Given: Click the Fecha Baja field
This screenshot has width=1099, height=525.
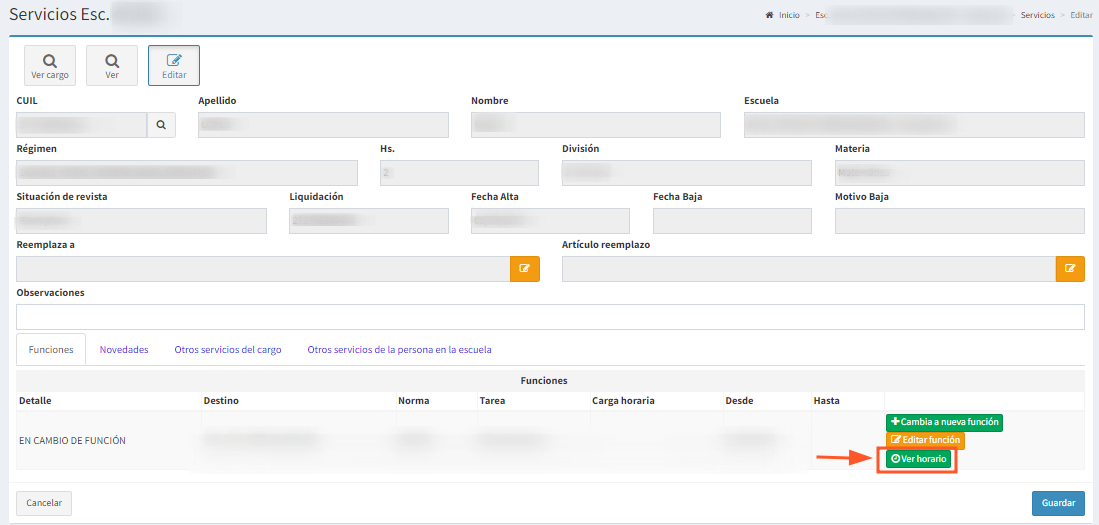Looking at the screenshot, I should point(732,221).
